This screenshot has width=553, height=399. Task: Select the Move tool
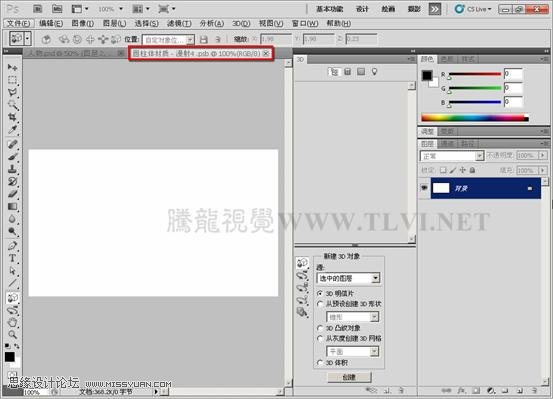point(12,67)
